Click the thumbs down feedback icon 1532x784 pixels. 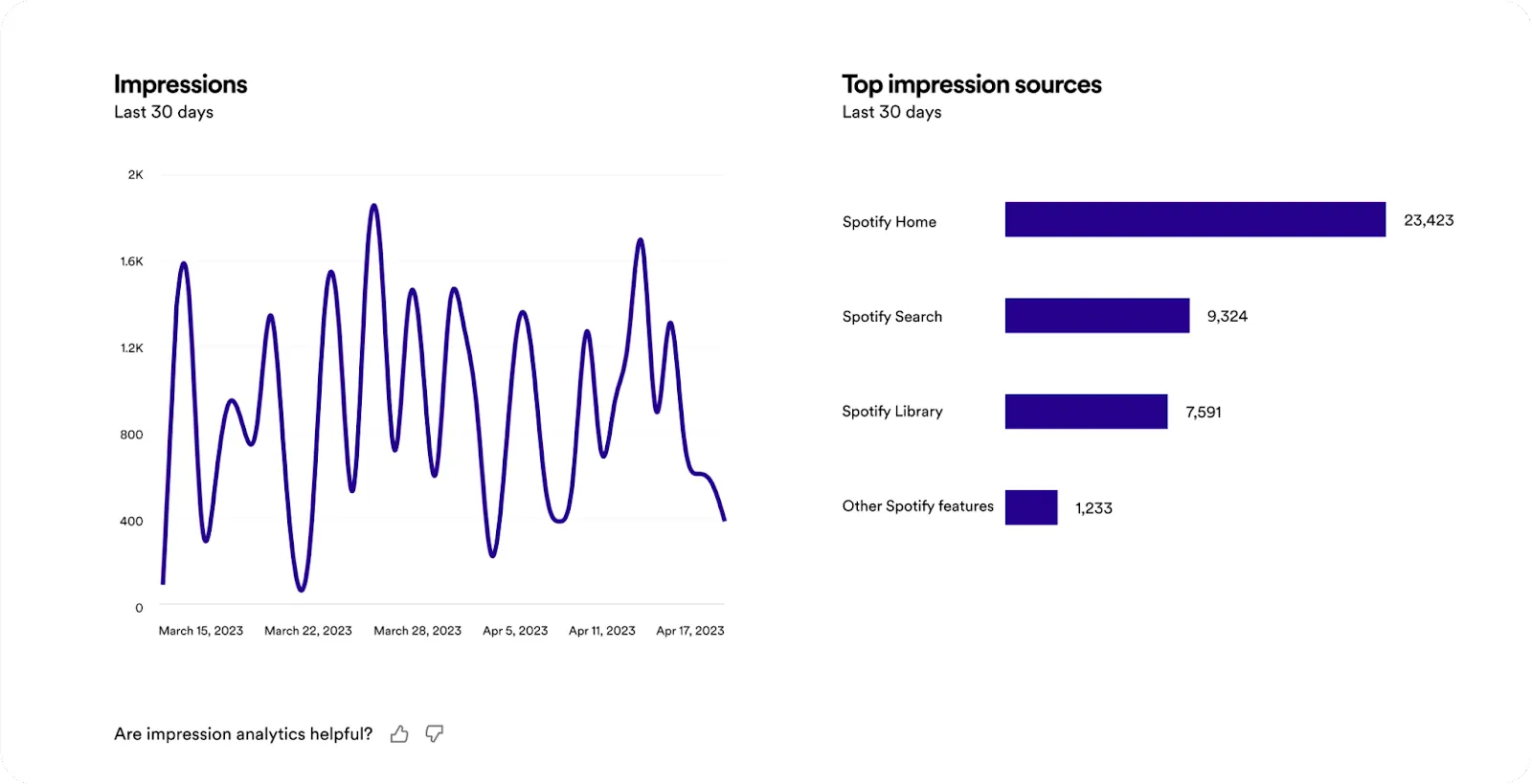point(435,734)
